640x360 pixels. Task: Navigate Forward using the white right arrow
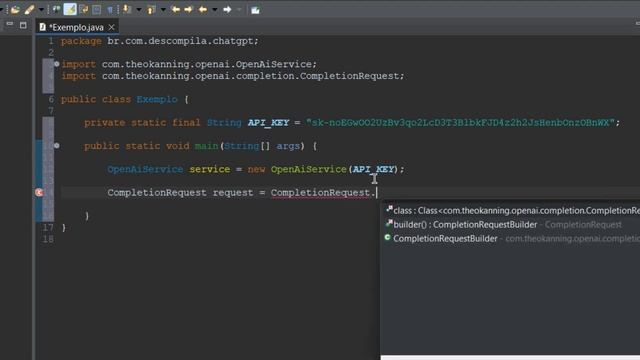pos(227,9)
